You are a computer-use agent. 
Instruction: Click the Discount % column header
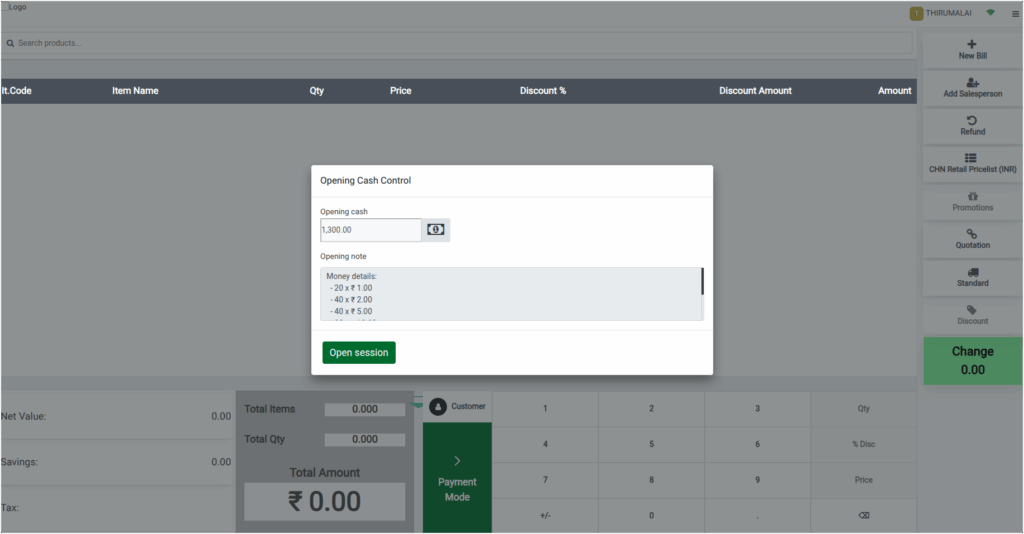click(x=543, y=91)
